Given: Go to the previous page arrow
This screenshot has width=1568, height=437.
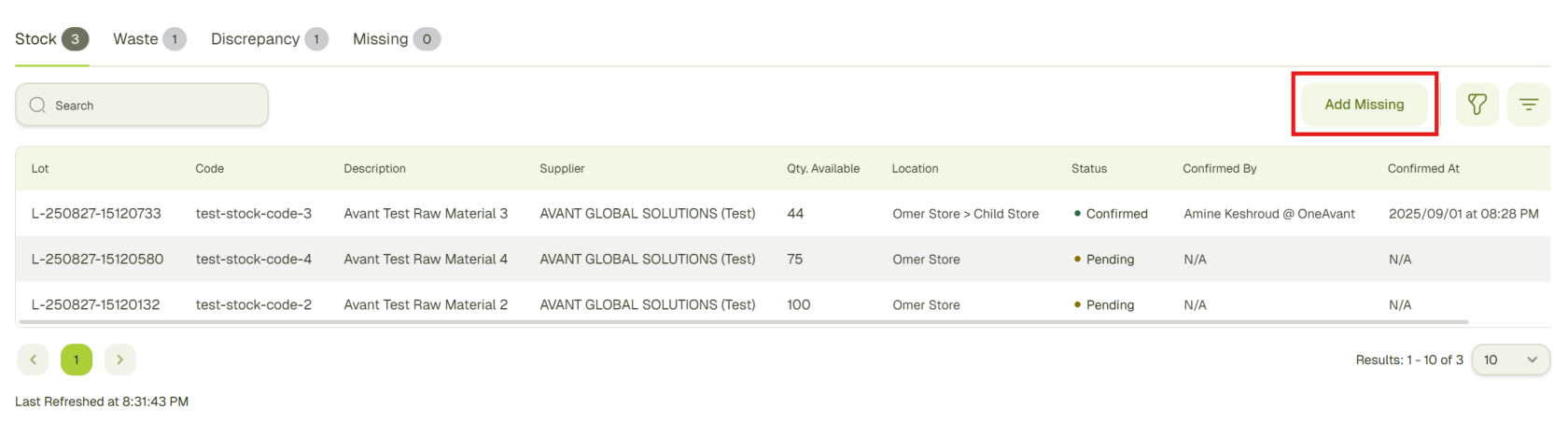Looking at the screenshot, I should click(33, 359).
